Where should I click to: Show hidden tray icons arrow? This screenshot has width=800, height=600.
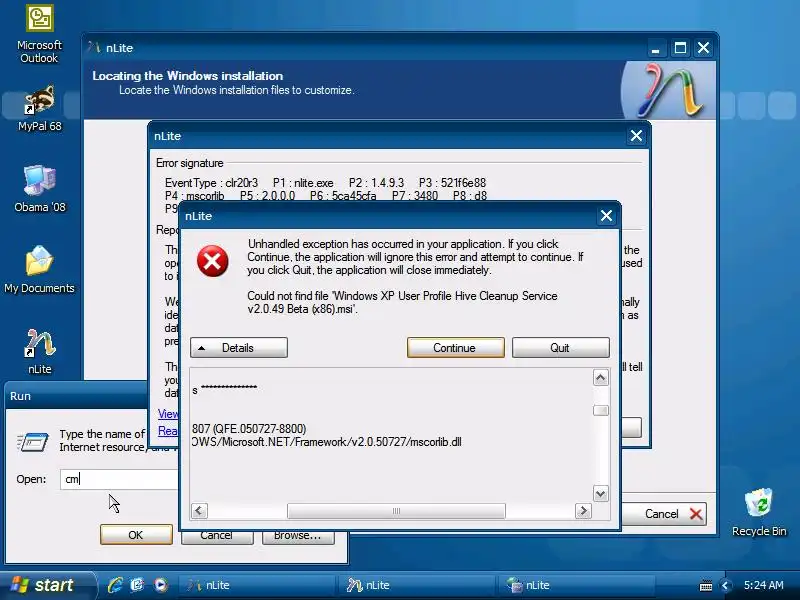coord(725,586)
